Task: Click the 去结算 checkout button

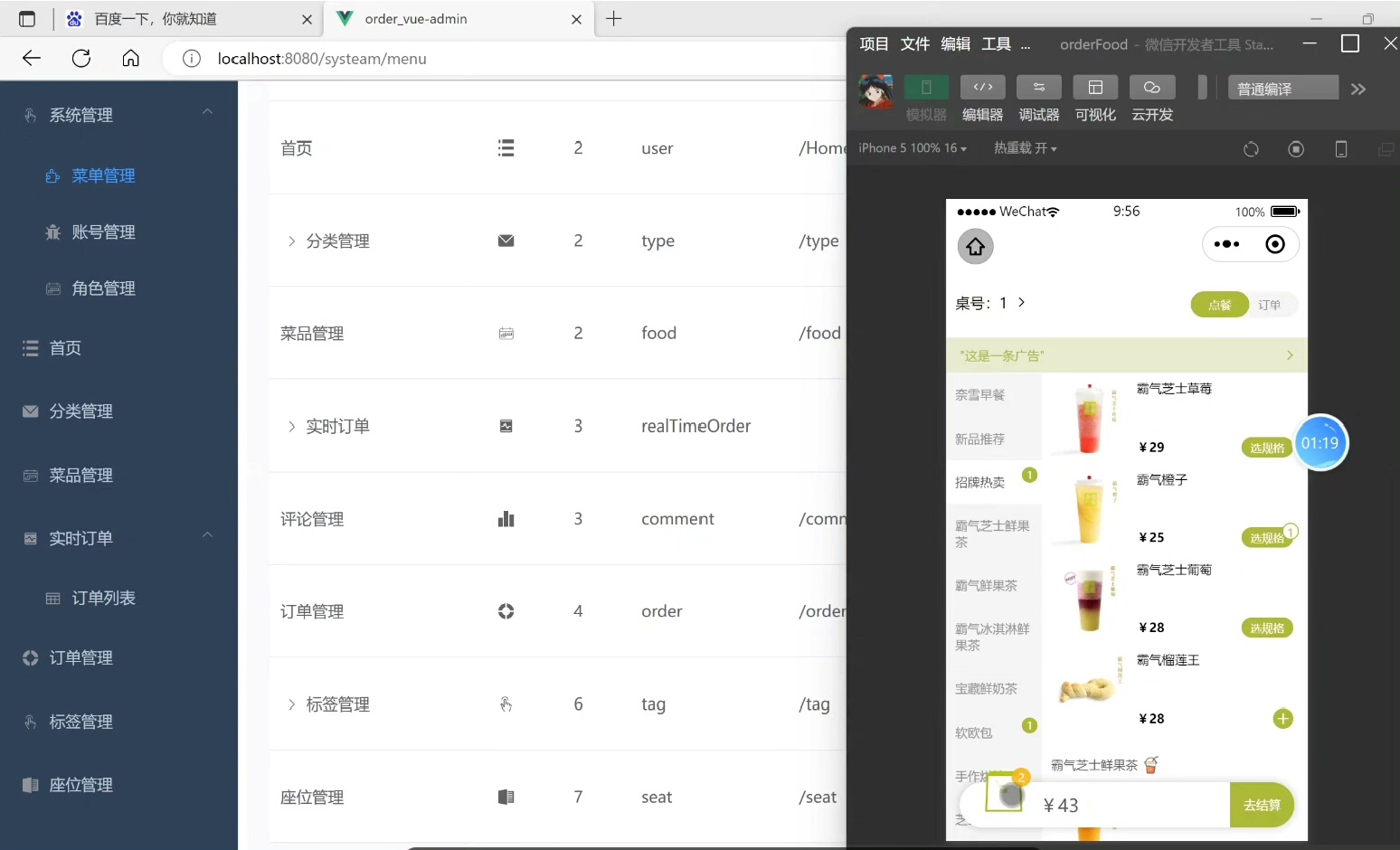Action: pos(1261,805)
